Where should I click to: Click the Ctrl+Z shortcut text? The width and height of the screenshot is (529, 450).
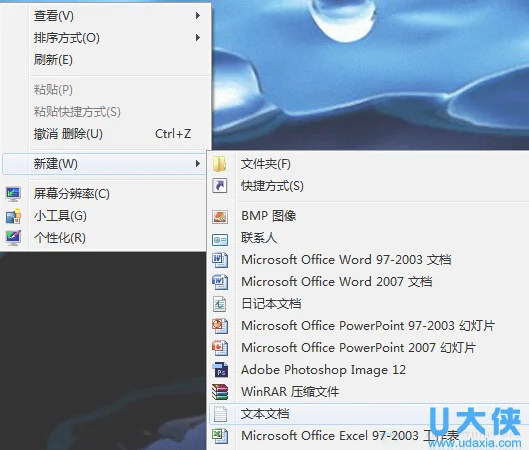(x=173, y=134)
